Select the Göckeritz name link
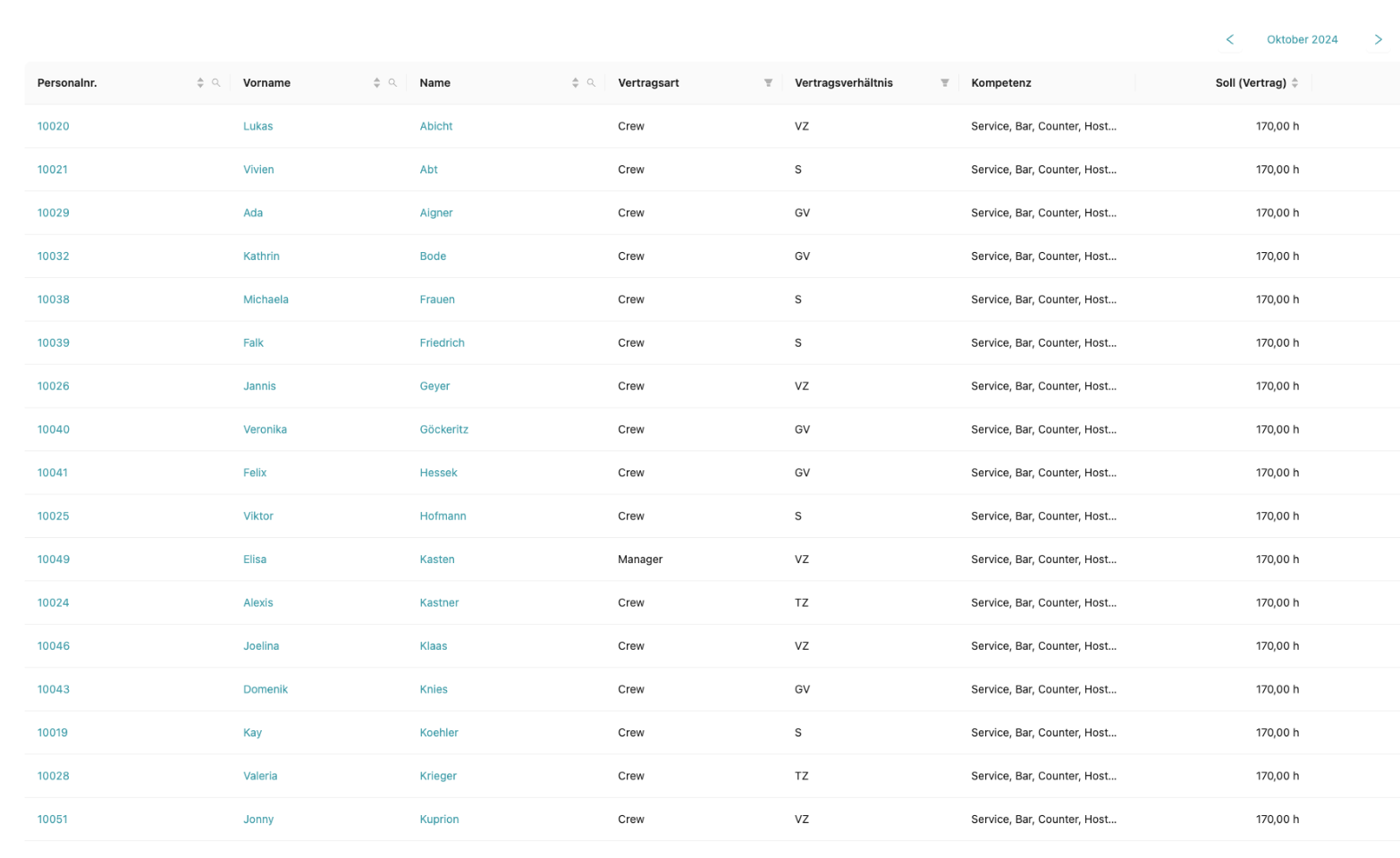 (x=444, y=430)
